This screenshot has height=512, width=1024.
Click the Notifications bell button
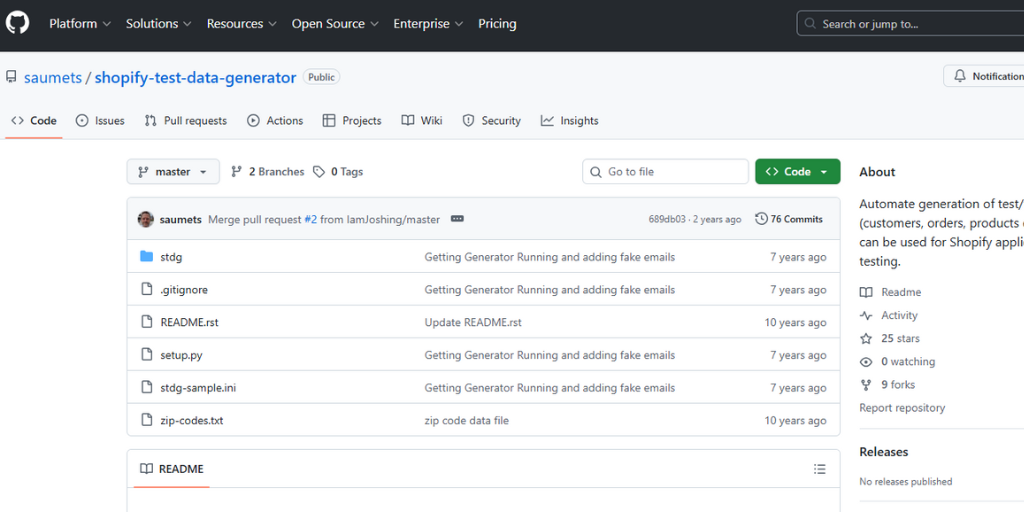[984, 76]
